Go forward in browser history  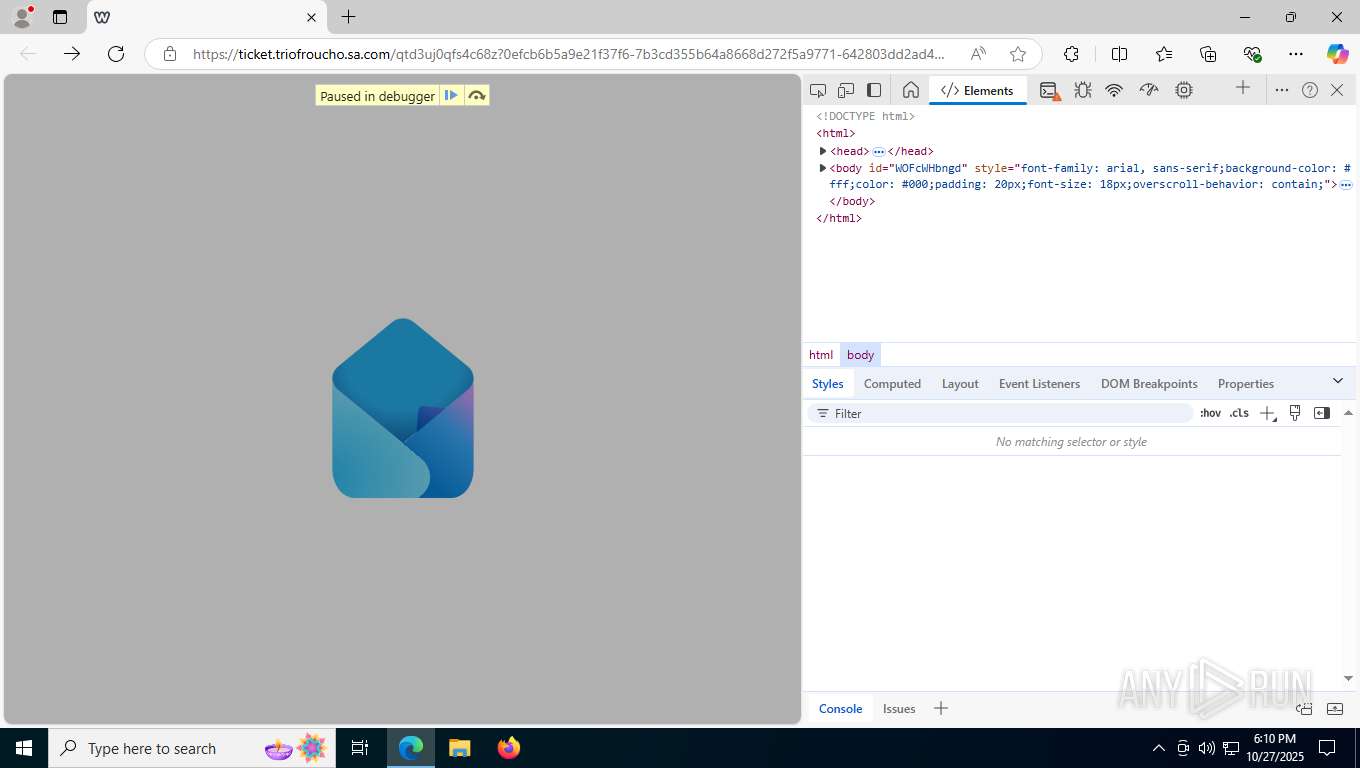point(72,54)
